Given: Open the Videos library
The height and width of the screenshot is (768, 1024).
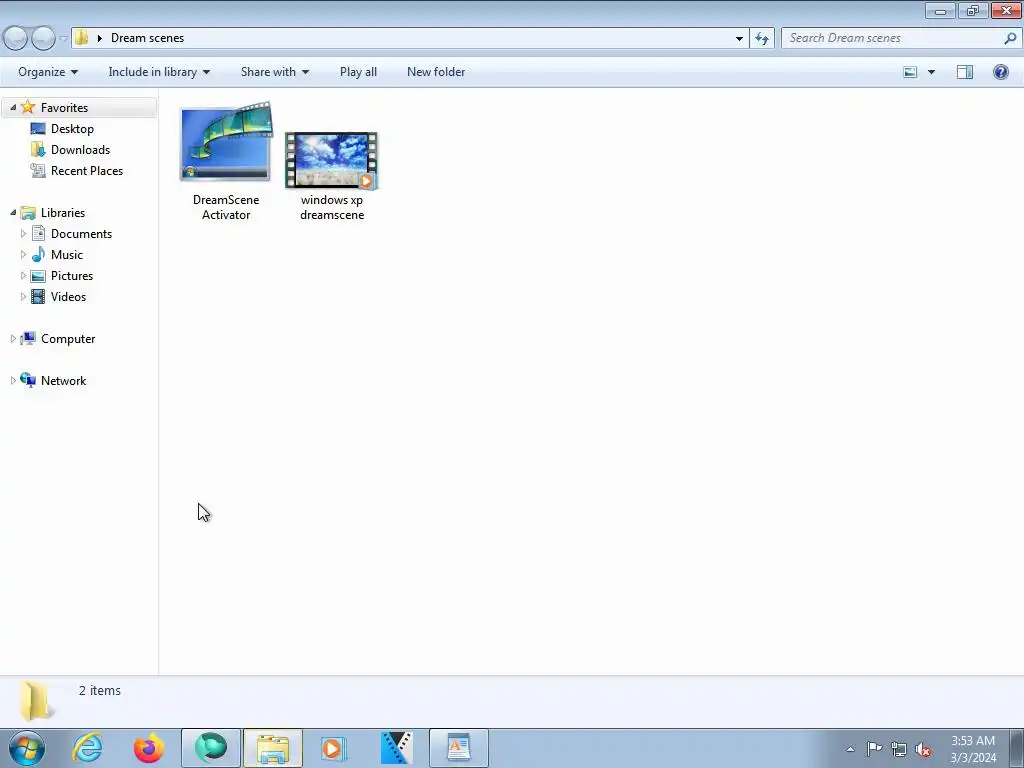Looking at the screenshot, I should (68, 296).
